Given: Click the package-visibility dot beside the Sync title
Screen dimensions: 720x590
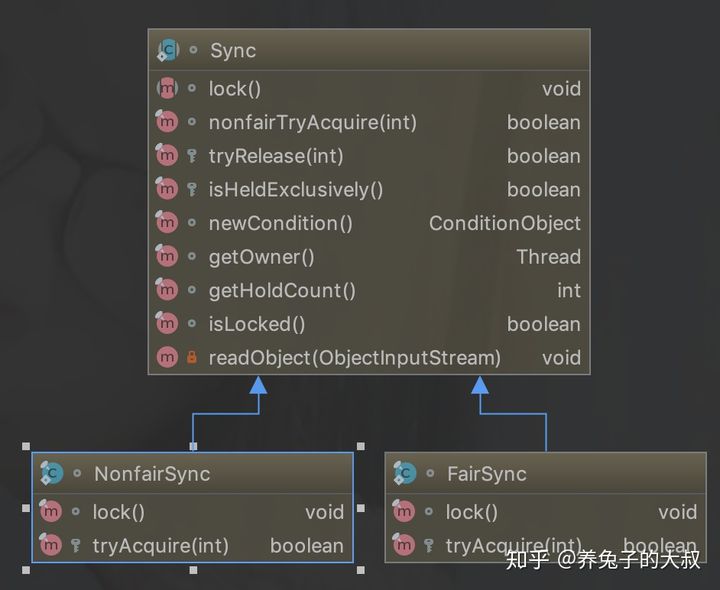Looking at the screenshot, I should coord(193,50).
